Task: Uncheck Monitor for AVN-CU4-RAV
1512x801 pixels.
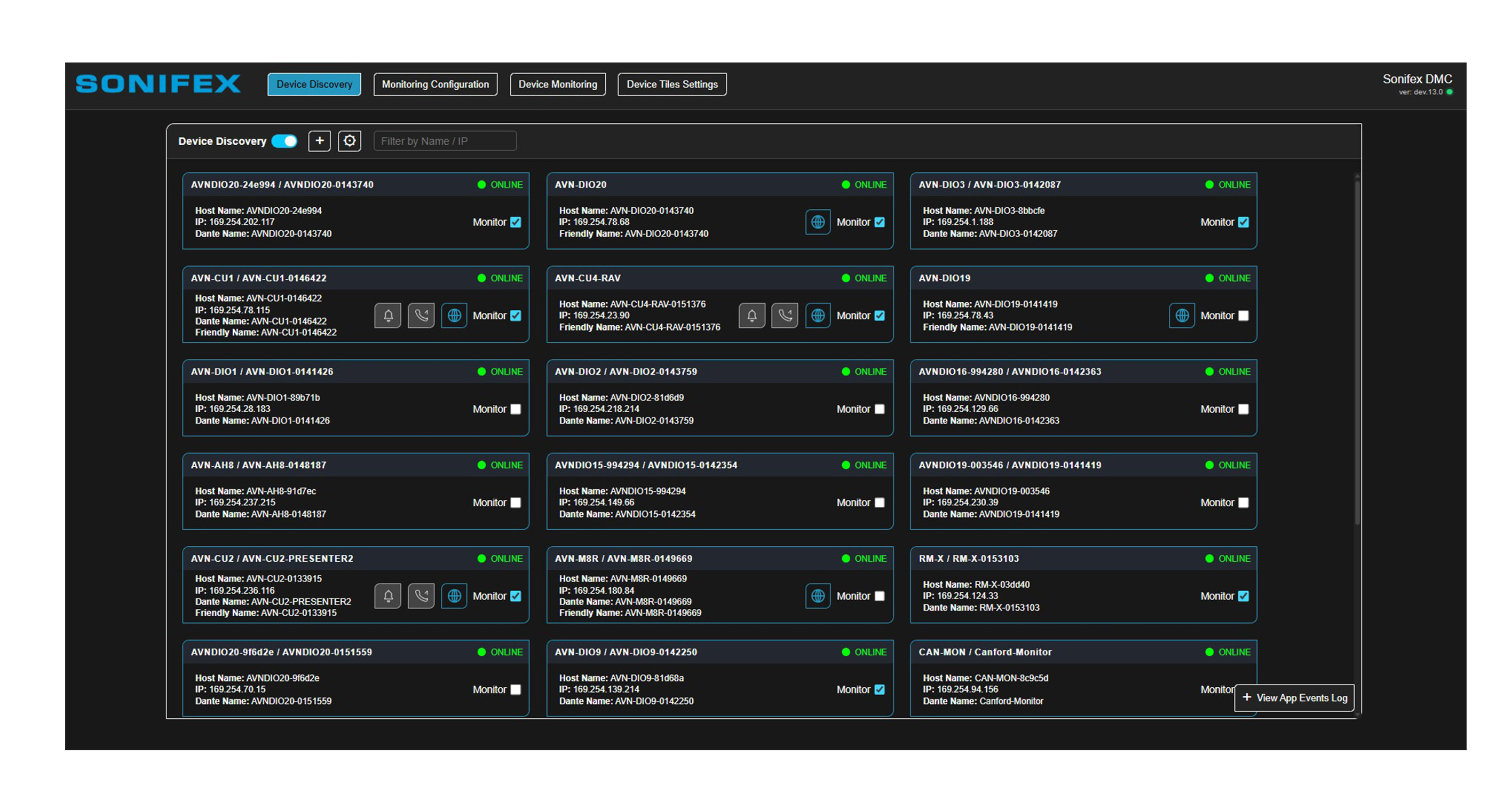Action: (879, 316)
